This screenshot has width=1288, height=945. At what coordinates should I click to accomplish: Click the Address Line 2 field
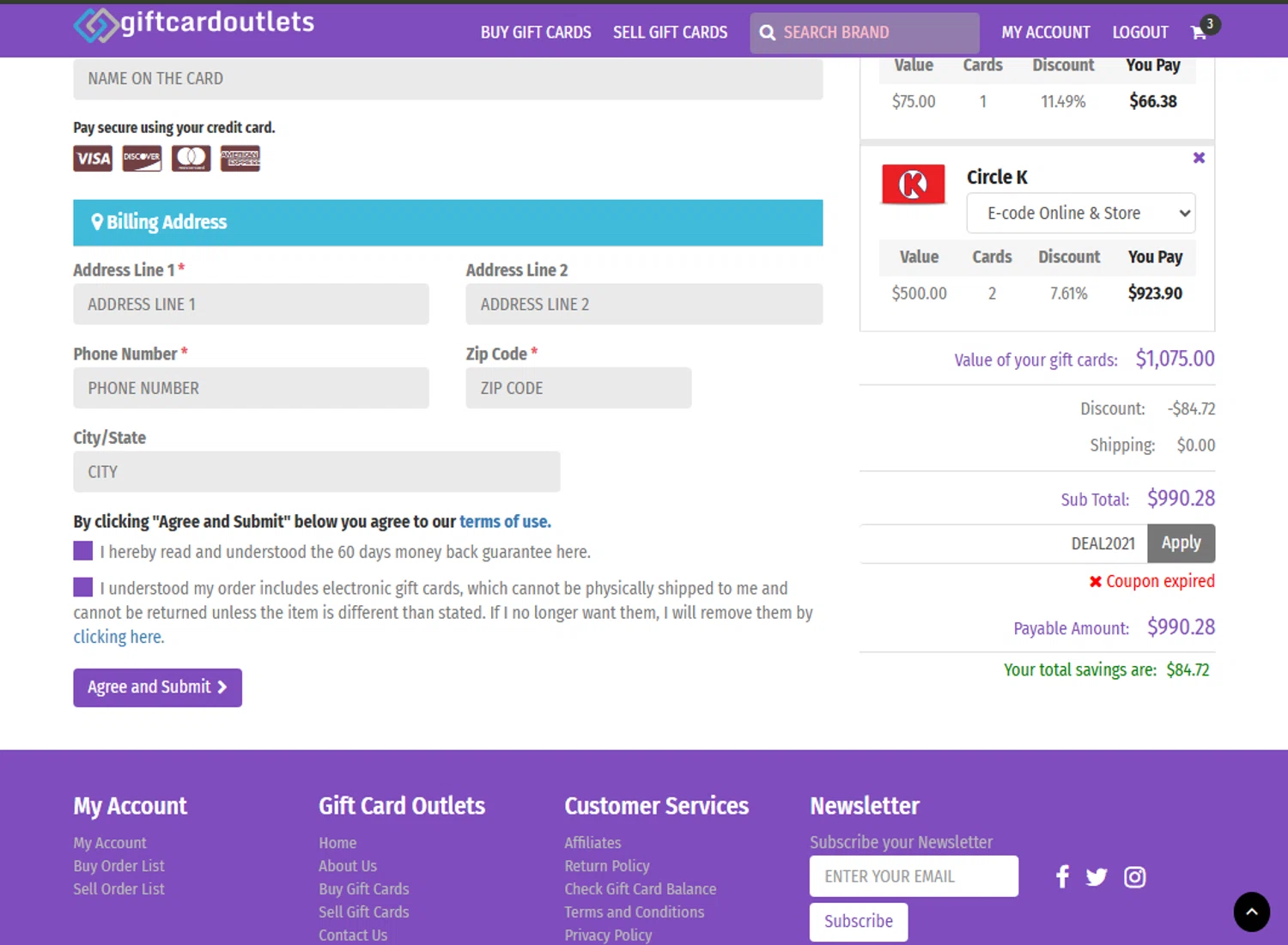click(644, 304)
